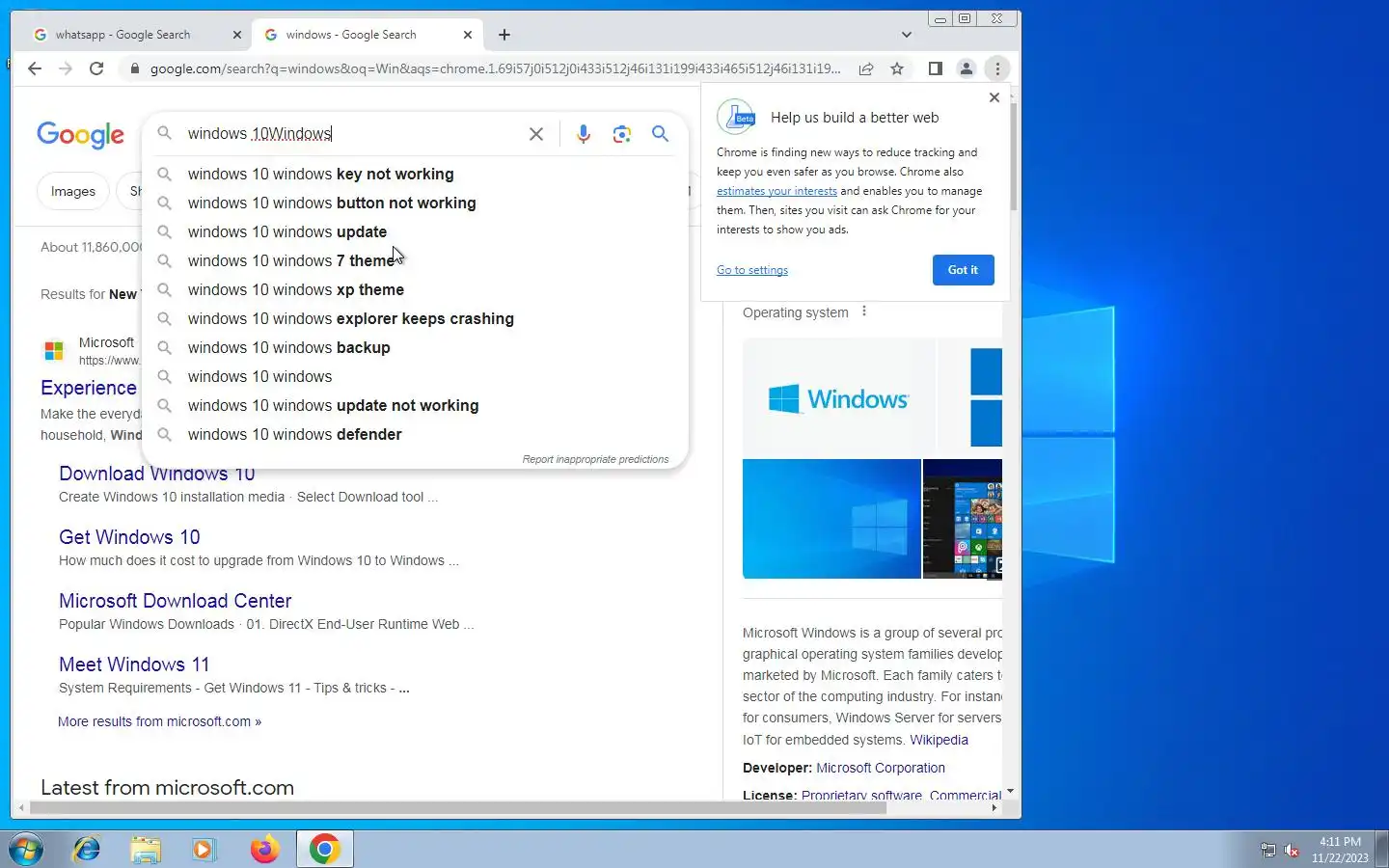This screenshot has height=868, width=1389.
Task: Open the Wikipedia link in knowledge panel
Action: coord(939,740)
